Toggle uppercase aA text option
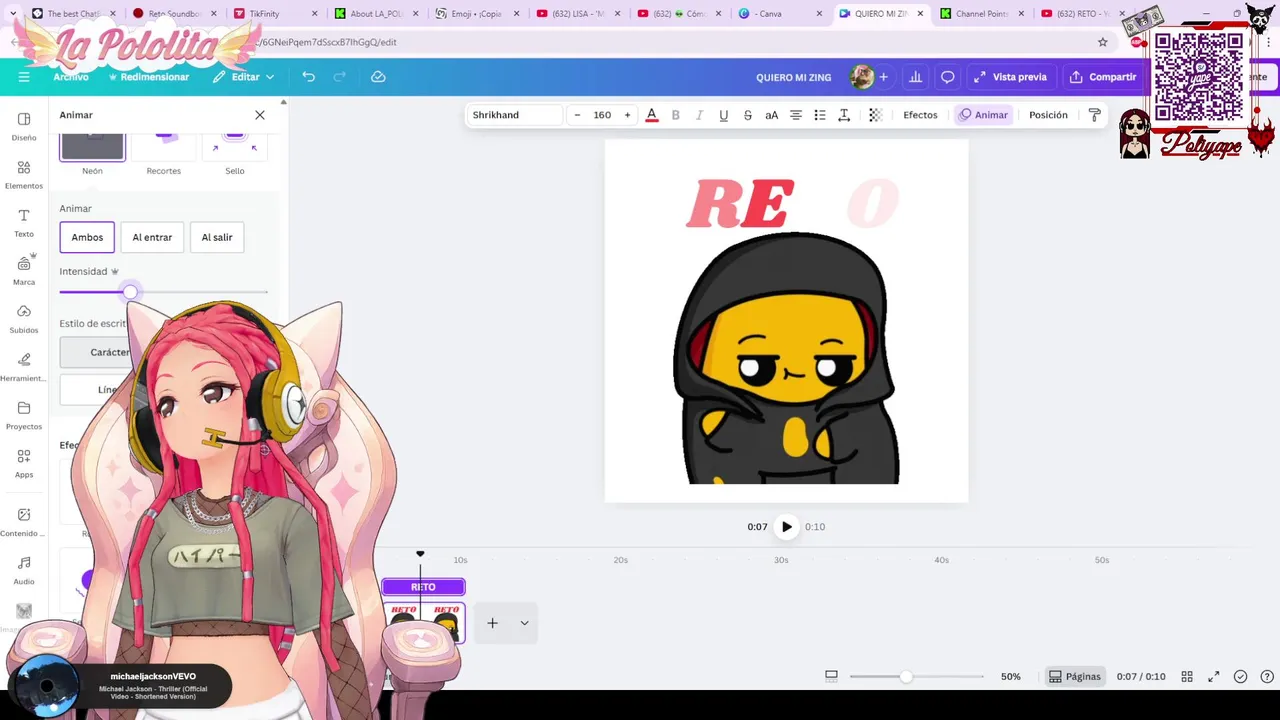Image resolution: width=1280 pixels, height=720 pixels. 772,115
